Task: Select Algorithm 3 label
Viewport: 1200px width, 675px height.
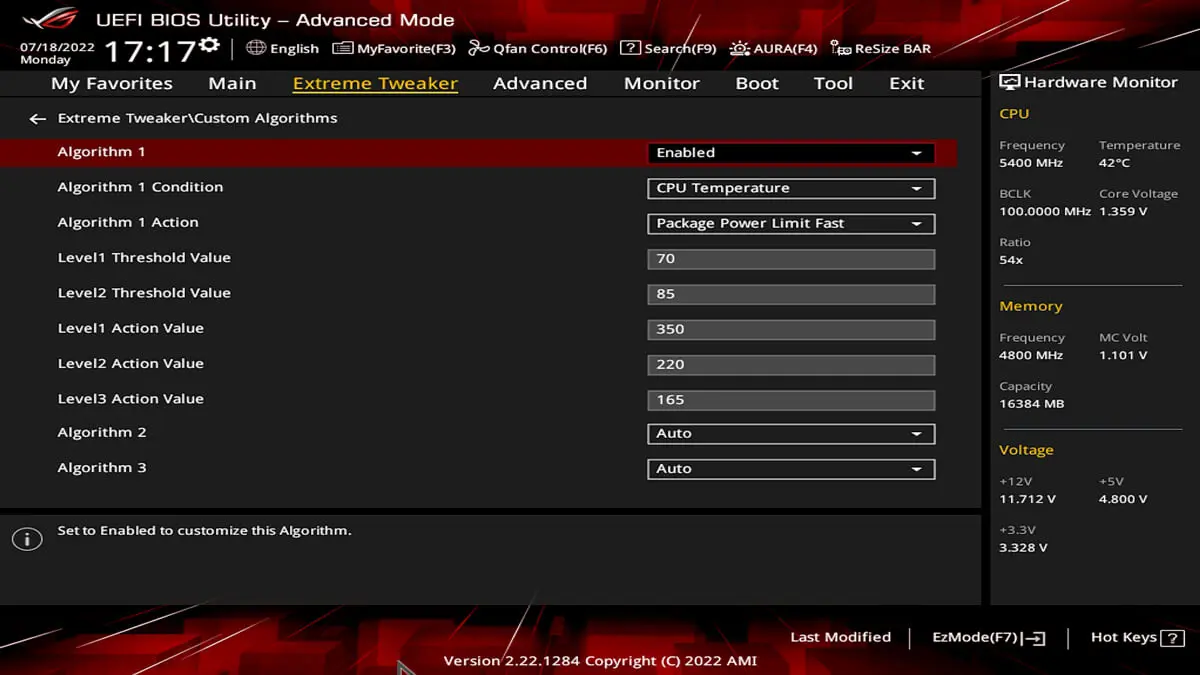Action: [102, 467]
